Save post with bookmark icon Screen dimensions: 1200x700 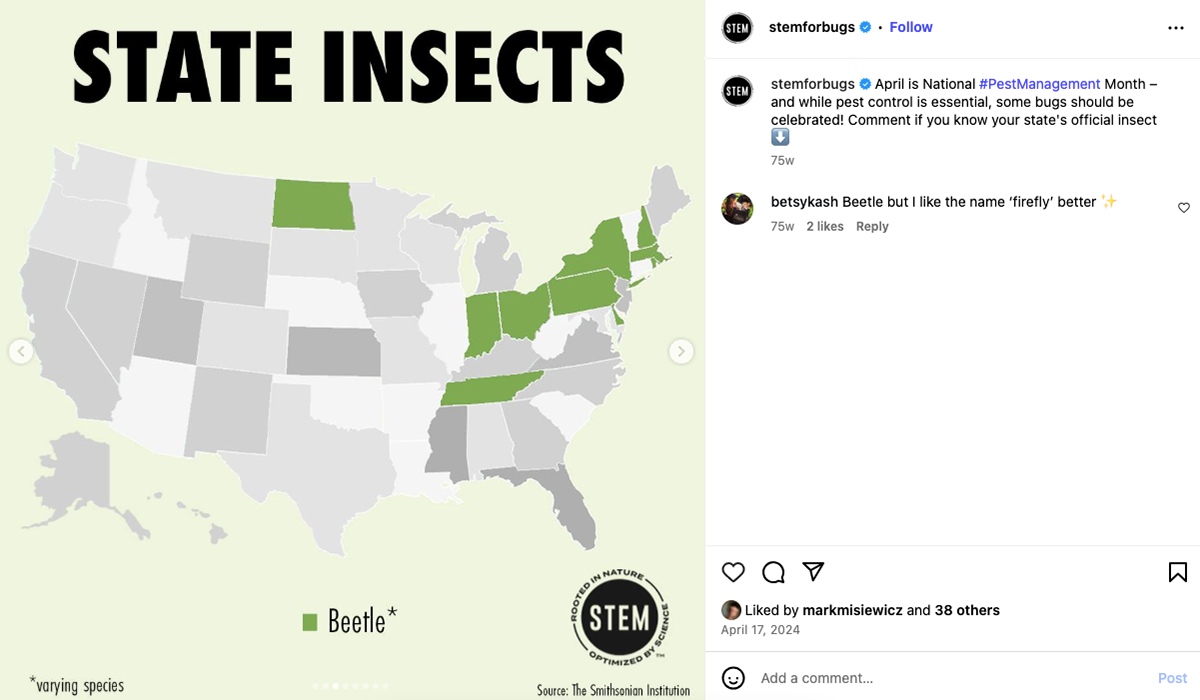tap(1178, 572)
